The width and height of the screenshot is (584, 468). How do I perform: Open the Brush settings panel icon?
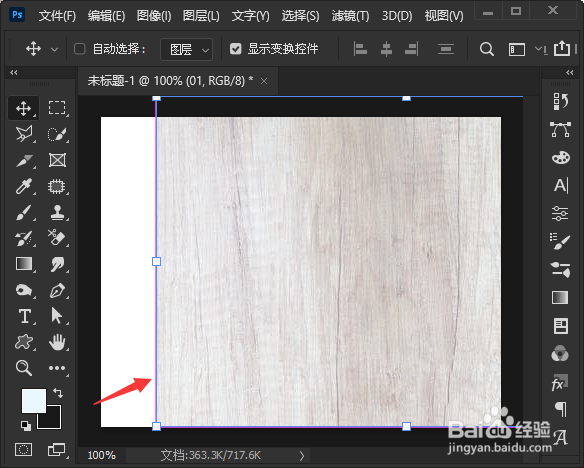(560, 241)
